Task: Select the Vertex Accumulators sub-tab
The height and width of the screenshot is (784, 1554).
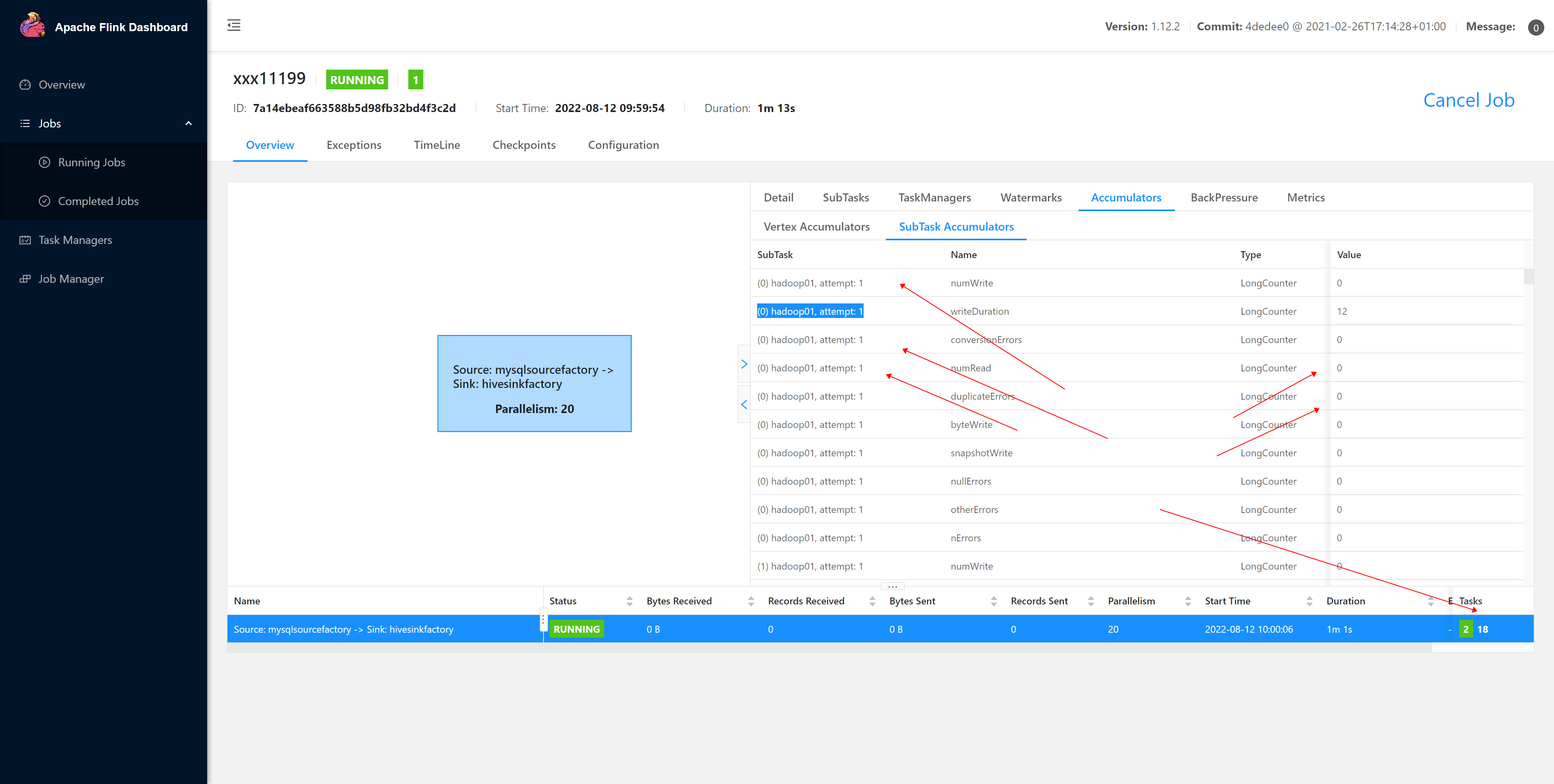Action: coord(816,227)
